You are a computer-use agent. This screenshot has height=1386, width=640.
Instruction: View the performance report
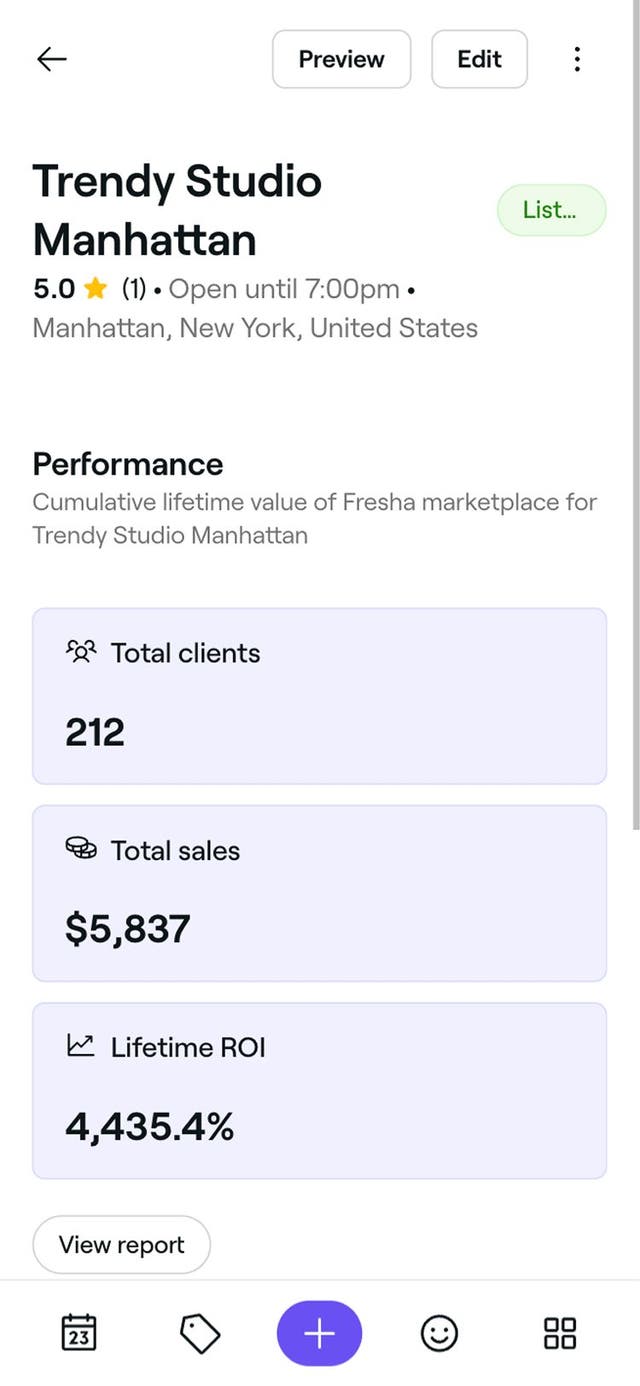click(122, 1245)
